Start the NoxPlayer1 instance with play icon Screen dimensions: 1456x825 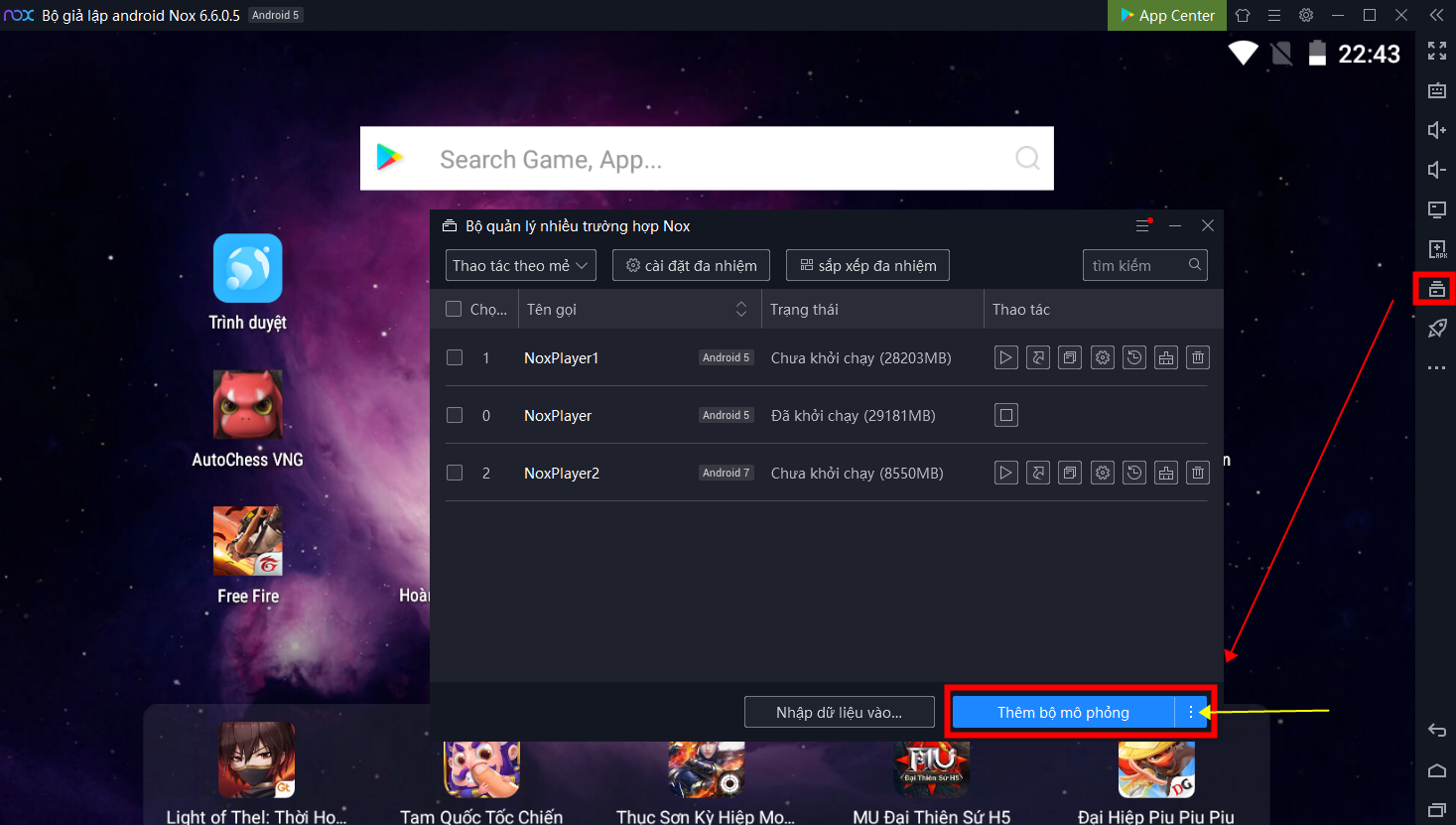pos(1005,357)
